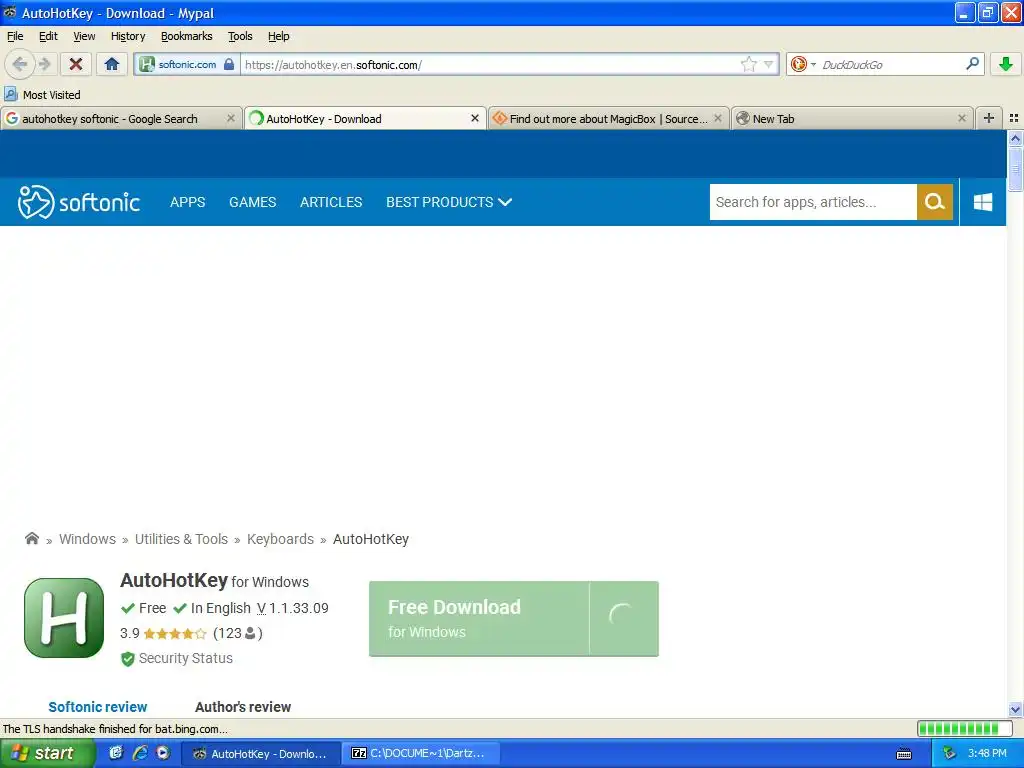Close the New Tab tab

pos(961,118)
